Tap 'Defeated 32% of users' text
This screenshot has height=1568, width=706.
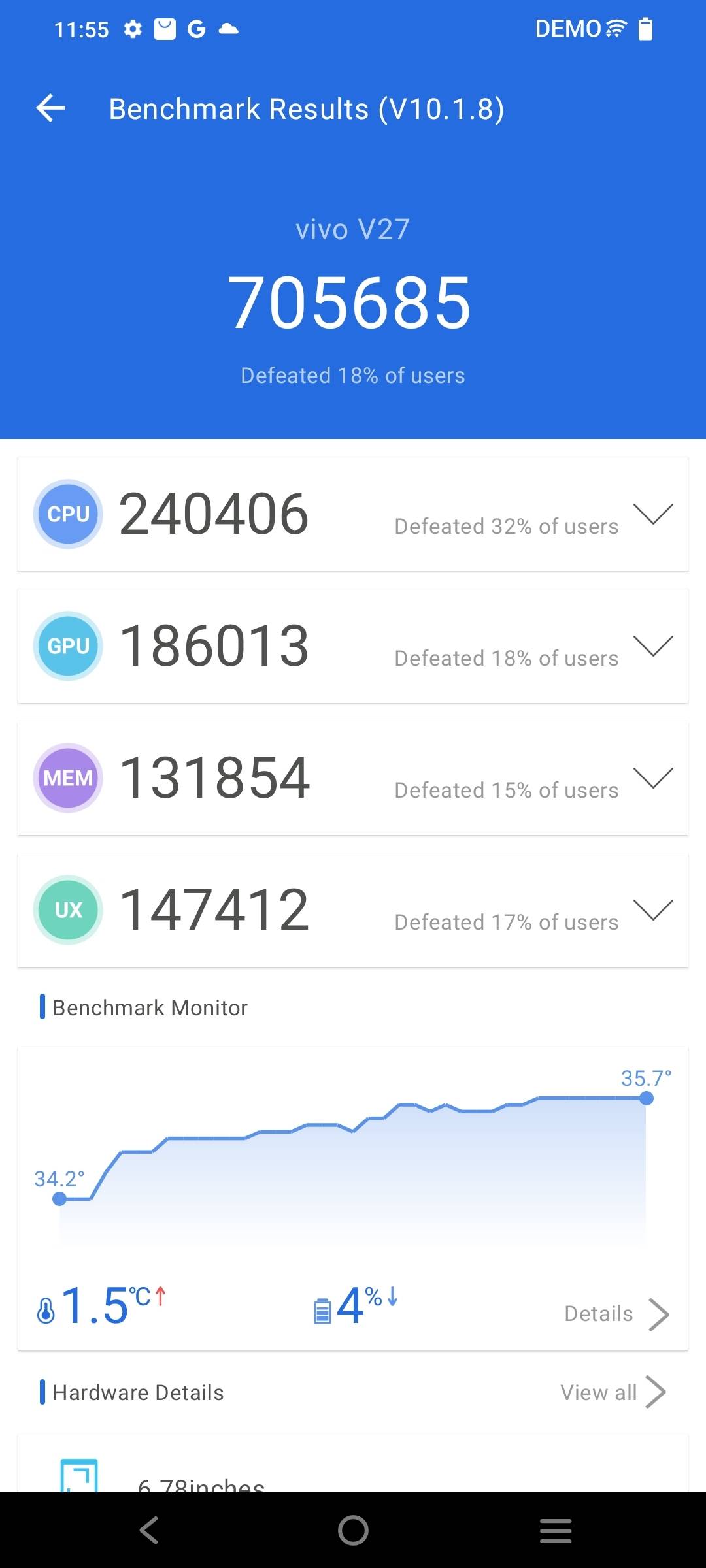507,527
